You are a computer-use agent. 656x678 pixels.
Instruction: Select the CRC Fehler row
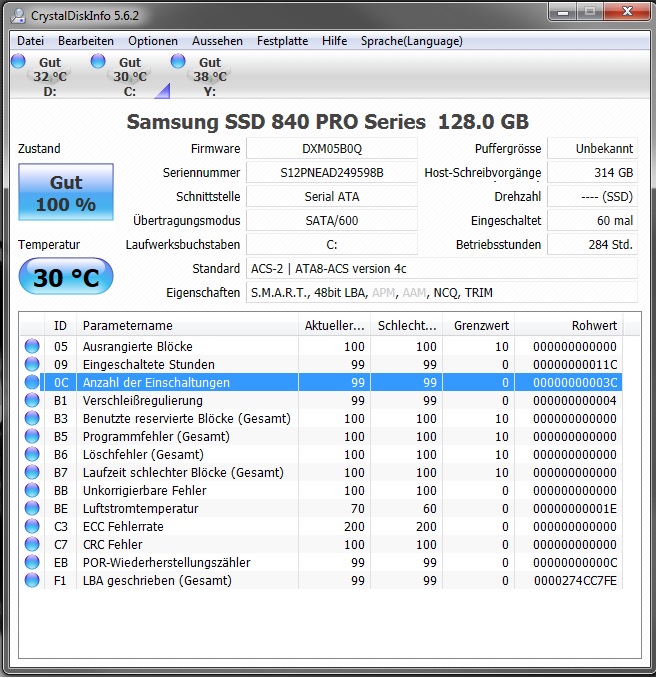click(321, 544)
